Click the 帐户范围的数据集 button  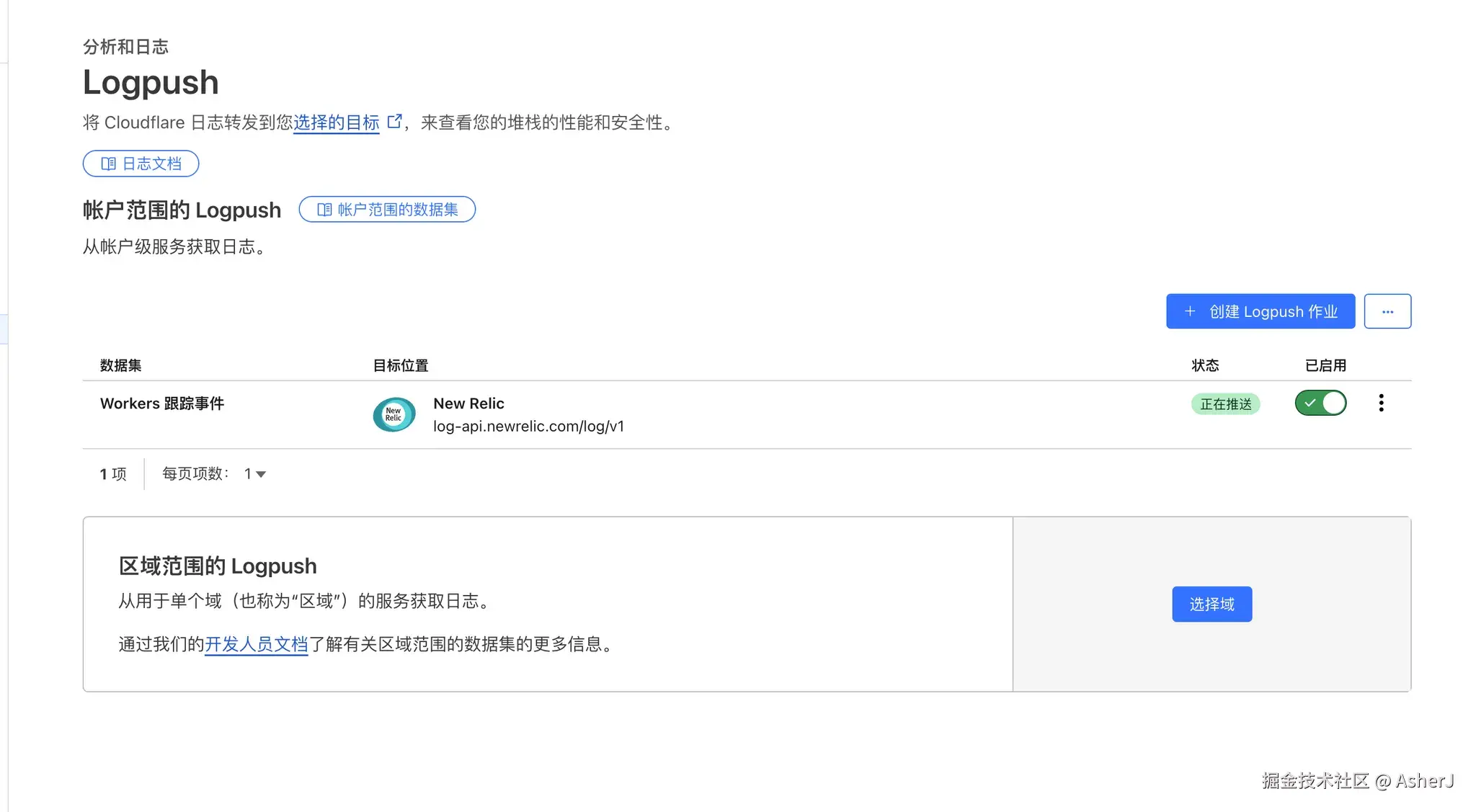[396, 210]
